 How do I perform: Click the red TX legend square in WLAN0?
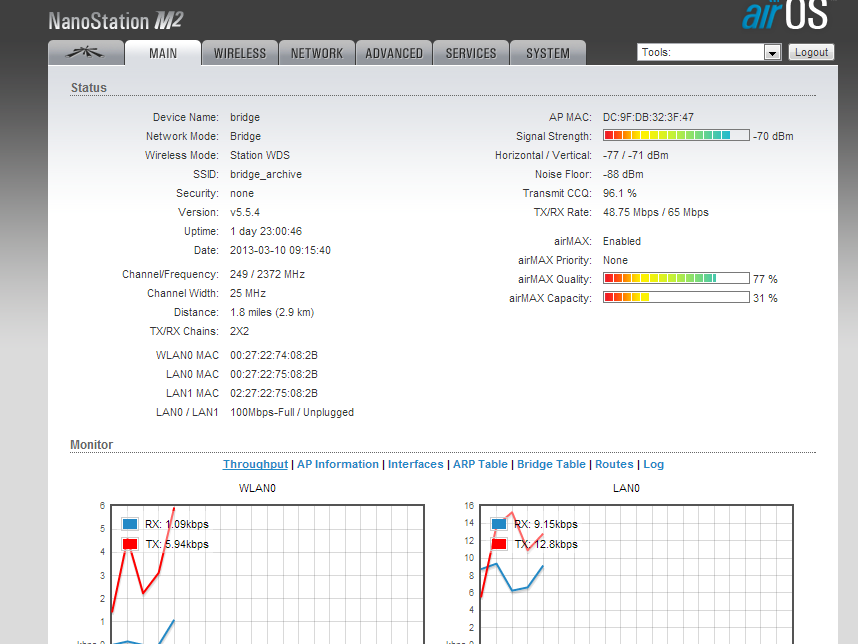130,544
